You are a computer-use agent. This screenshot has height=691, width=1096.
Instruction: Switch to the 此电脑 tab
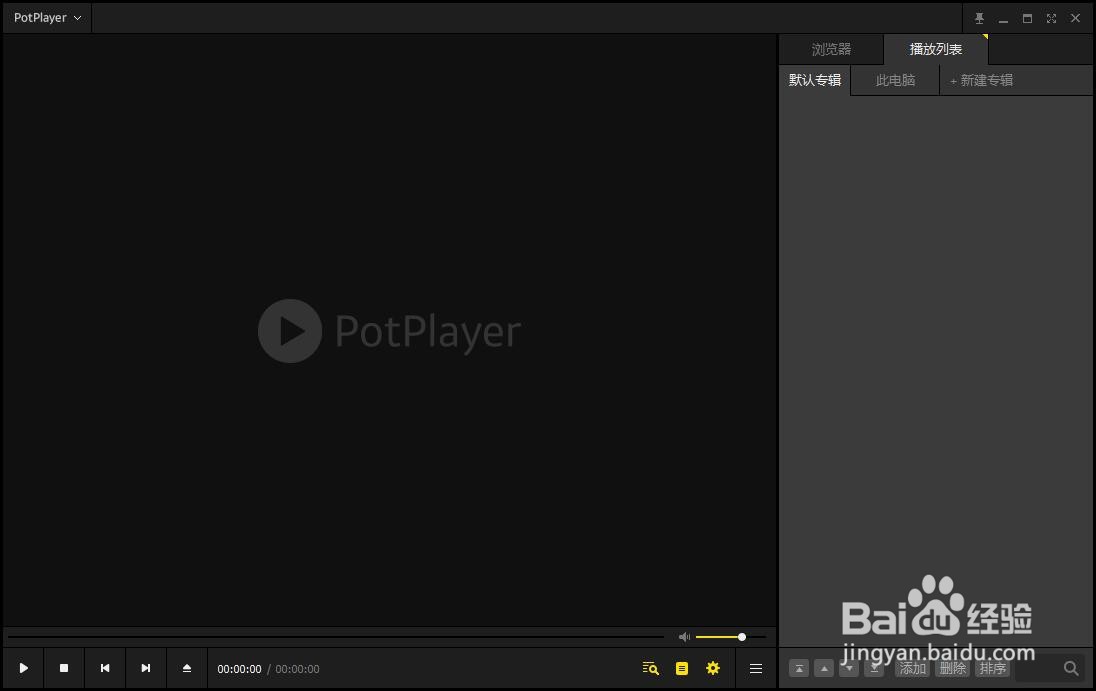click(x=895, y=80)
